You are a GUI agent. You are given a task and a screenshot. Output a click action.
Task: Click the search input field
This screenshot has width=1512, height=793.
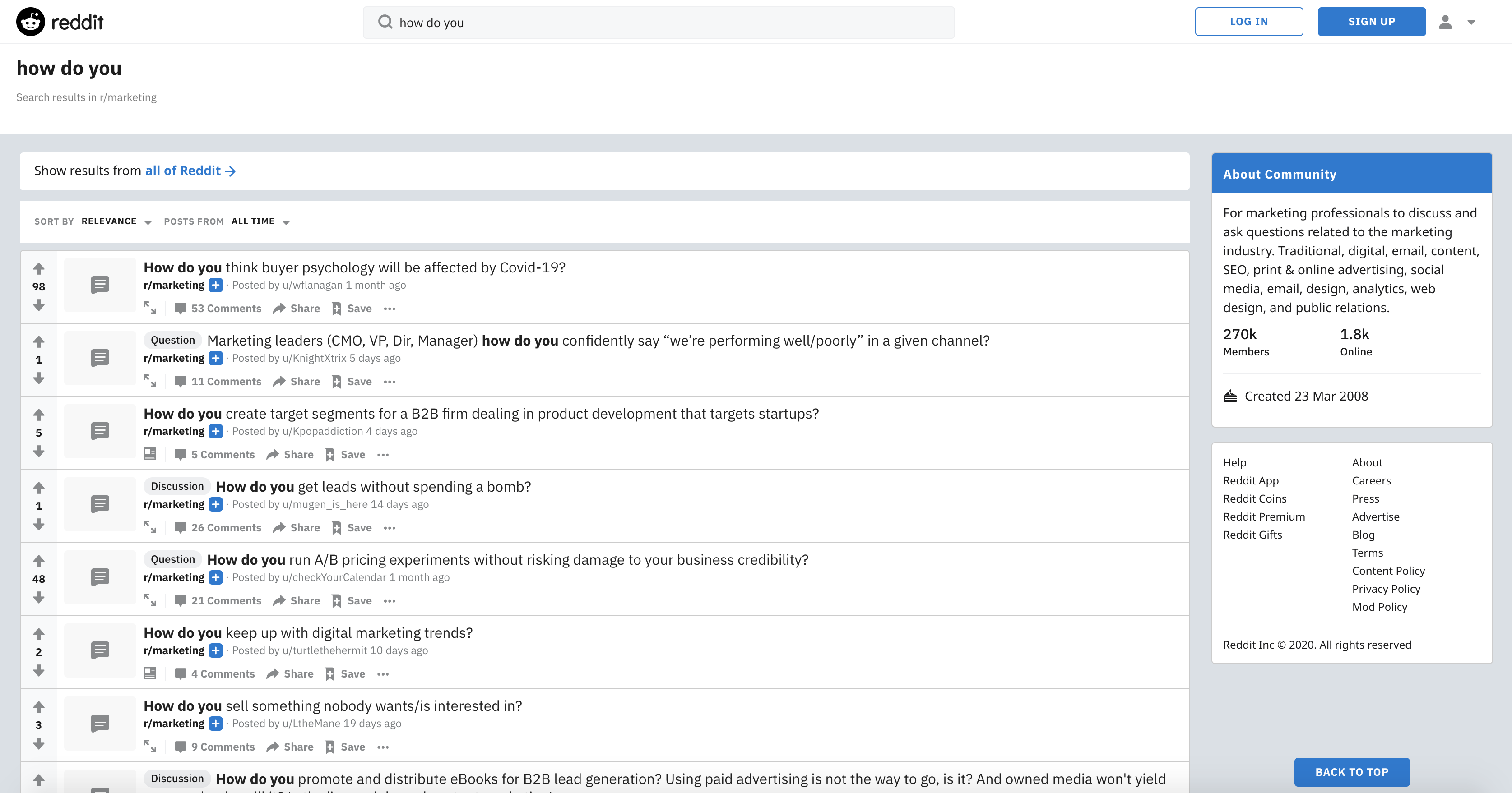point(659,22)
